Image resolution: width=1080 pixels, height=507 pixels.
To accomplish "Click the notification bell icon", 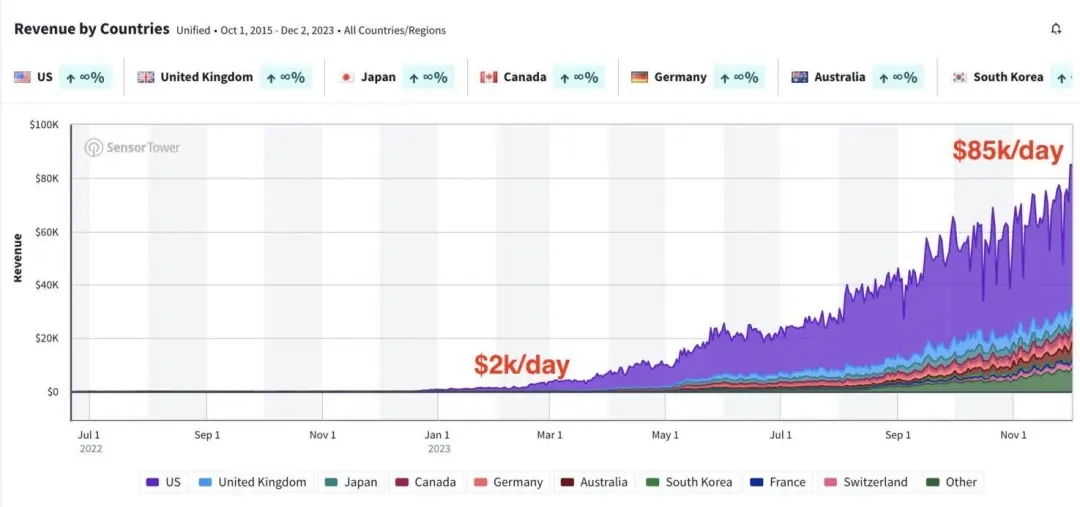I will 1056,29.
